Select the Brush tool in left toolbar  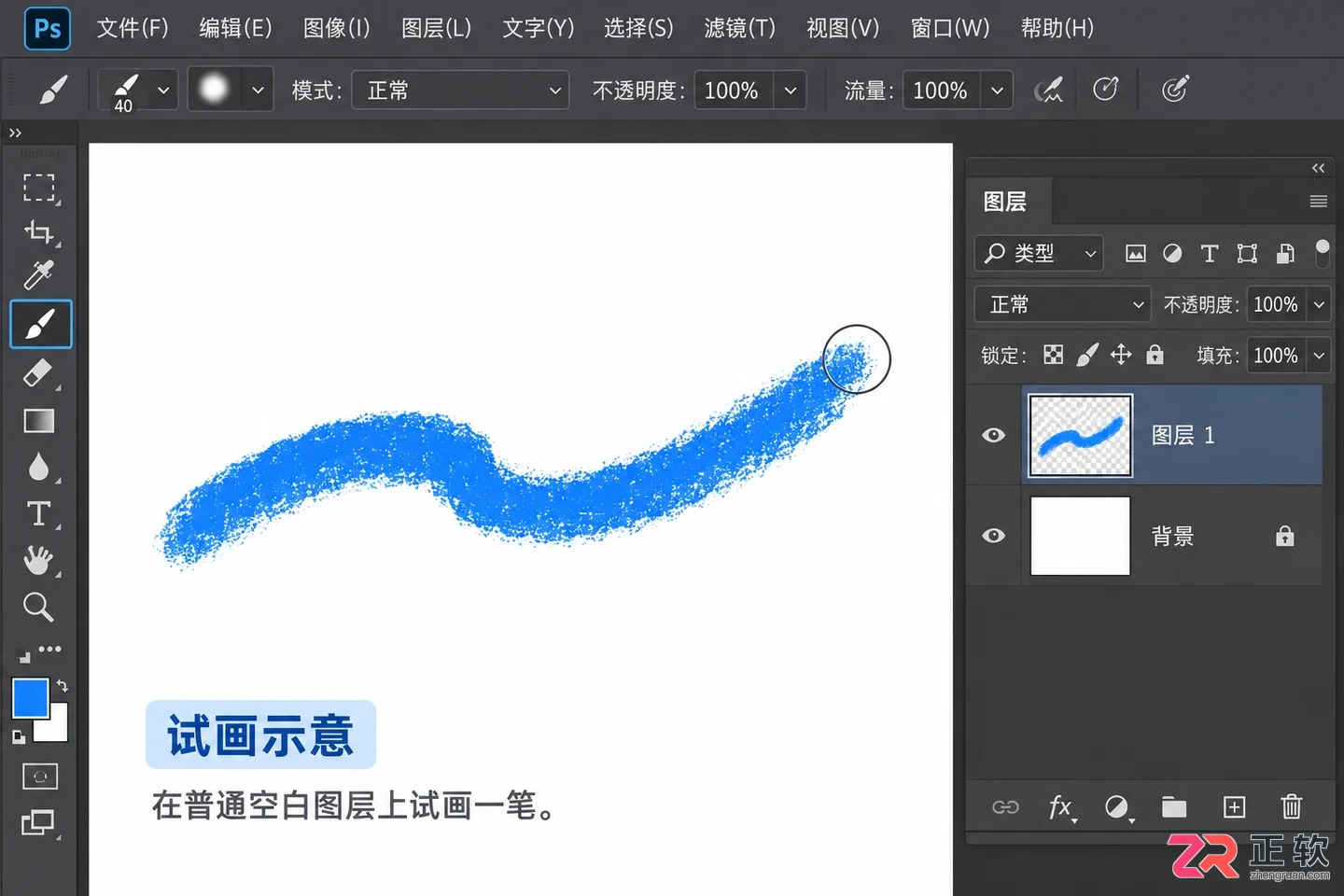(x=40, y=324)
